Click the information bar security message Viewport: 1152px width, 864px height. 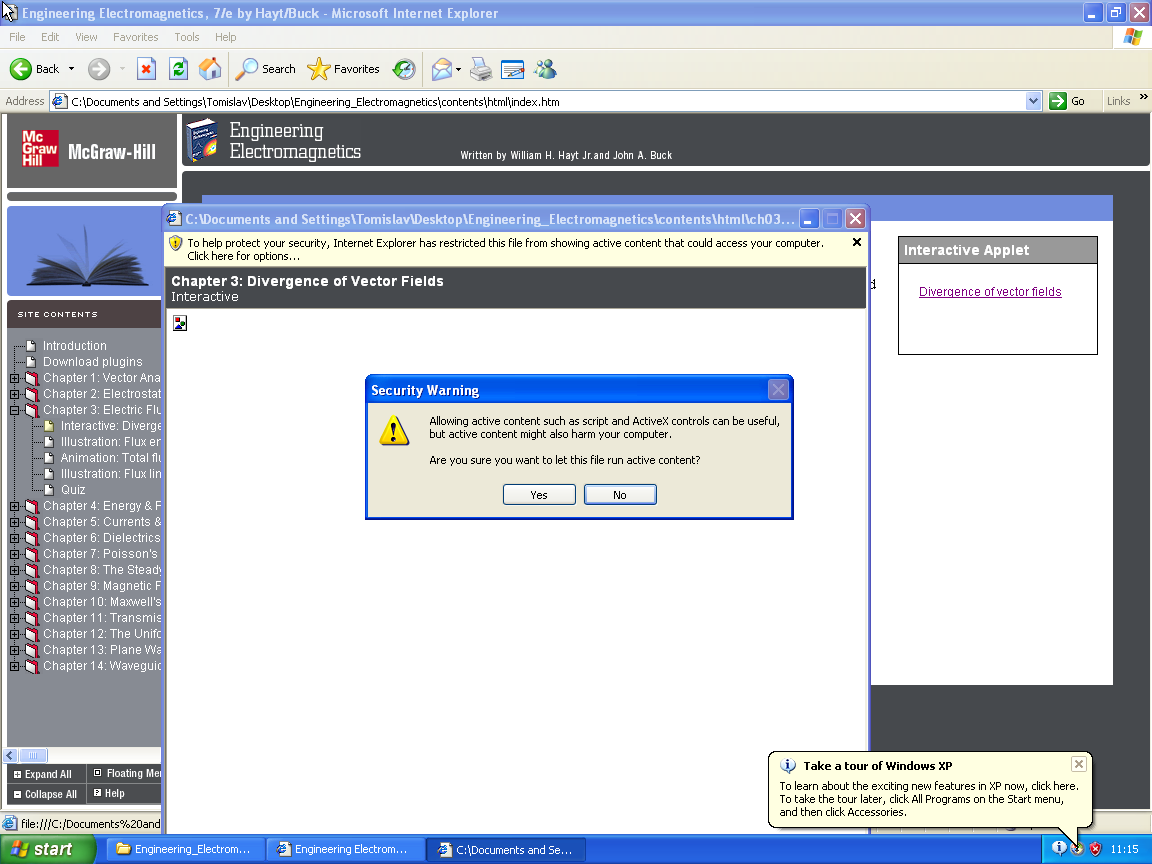pyautogui.click(x=505, y=250)
